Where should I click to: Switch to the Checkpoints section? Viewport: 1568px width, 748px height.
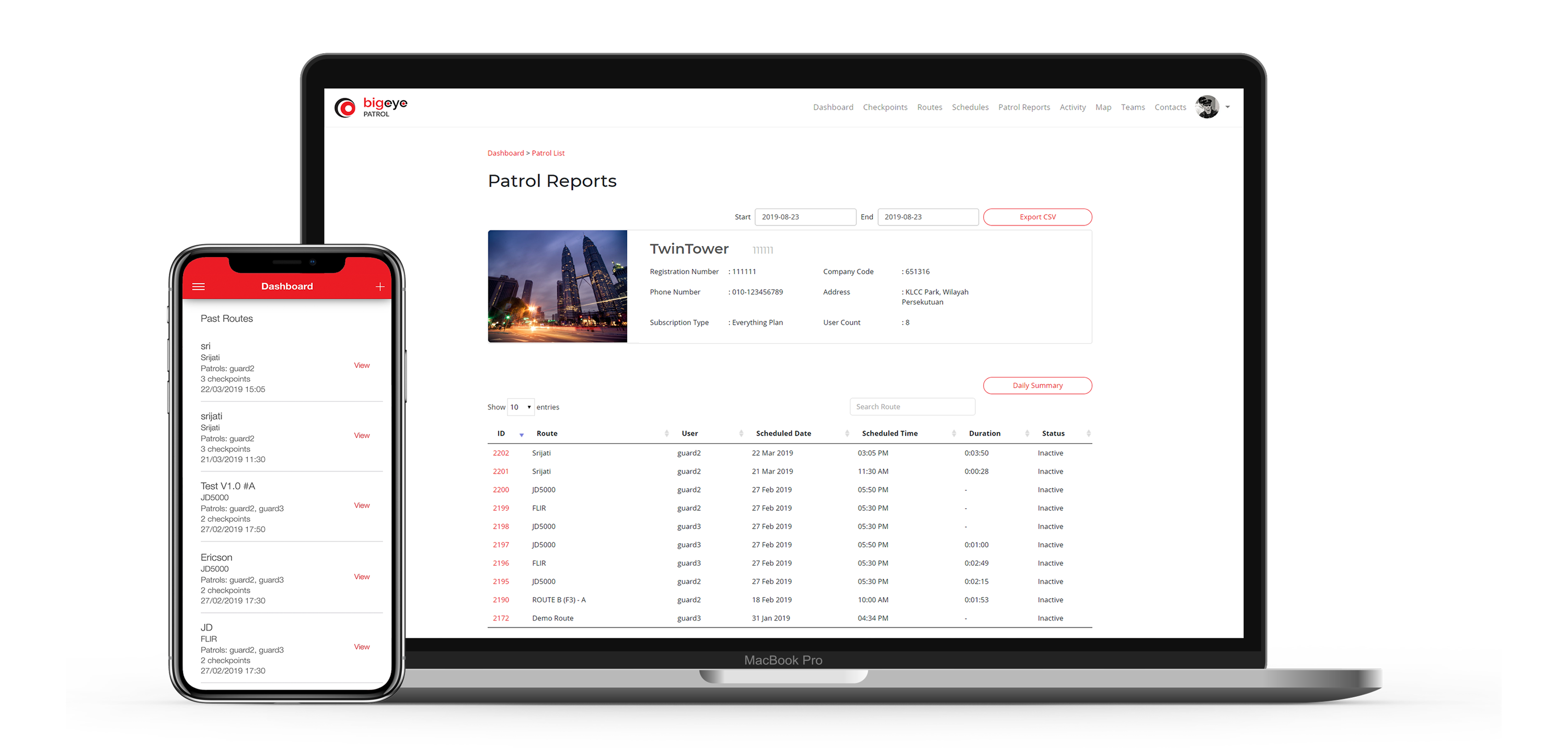885,107
